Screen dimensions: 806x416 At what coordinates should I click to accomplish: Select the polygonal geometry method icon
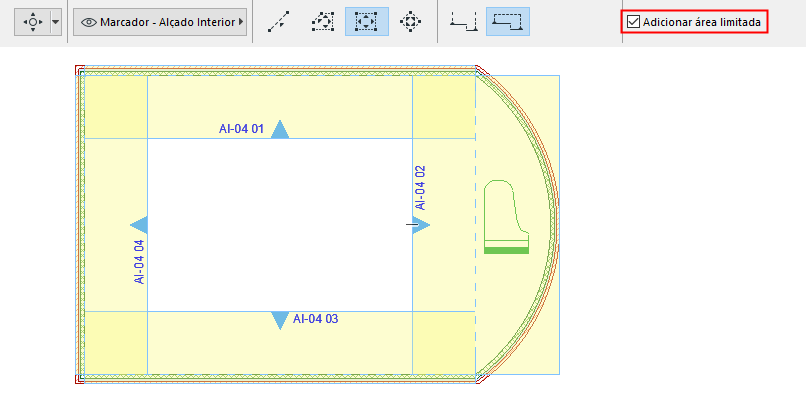click(x=323, y=22)
